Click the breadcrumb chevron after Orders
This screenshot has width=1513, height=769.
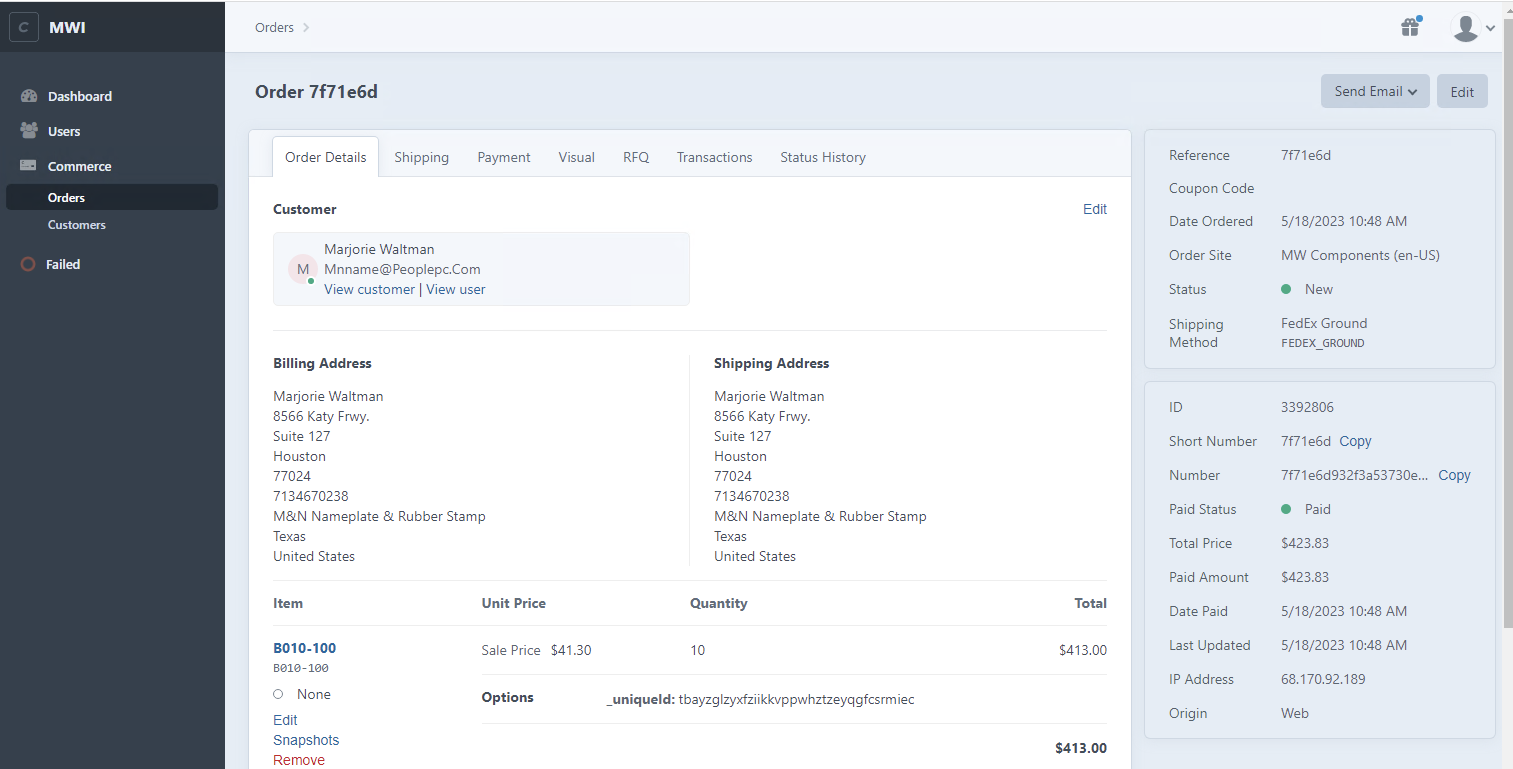click(x=306, y=27)
